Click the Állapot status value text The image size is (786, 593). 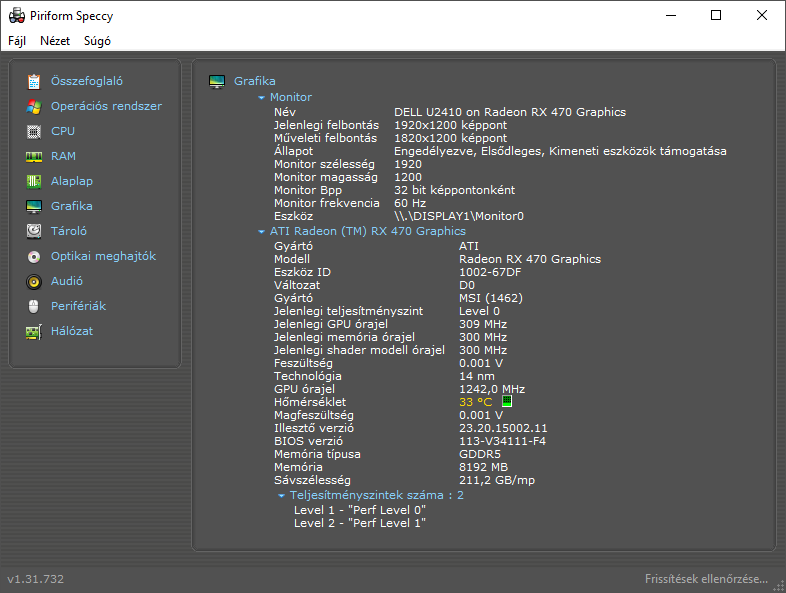tap(560, 151)
